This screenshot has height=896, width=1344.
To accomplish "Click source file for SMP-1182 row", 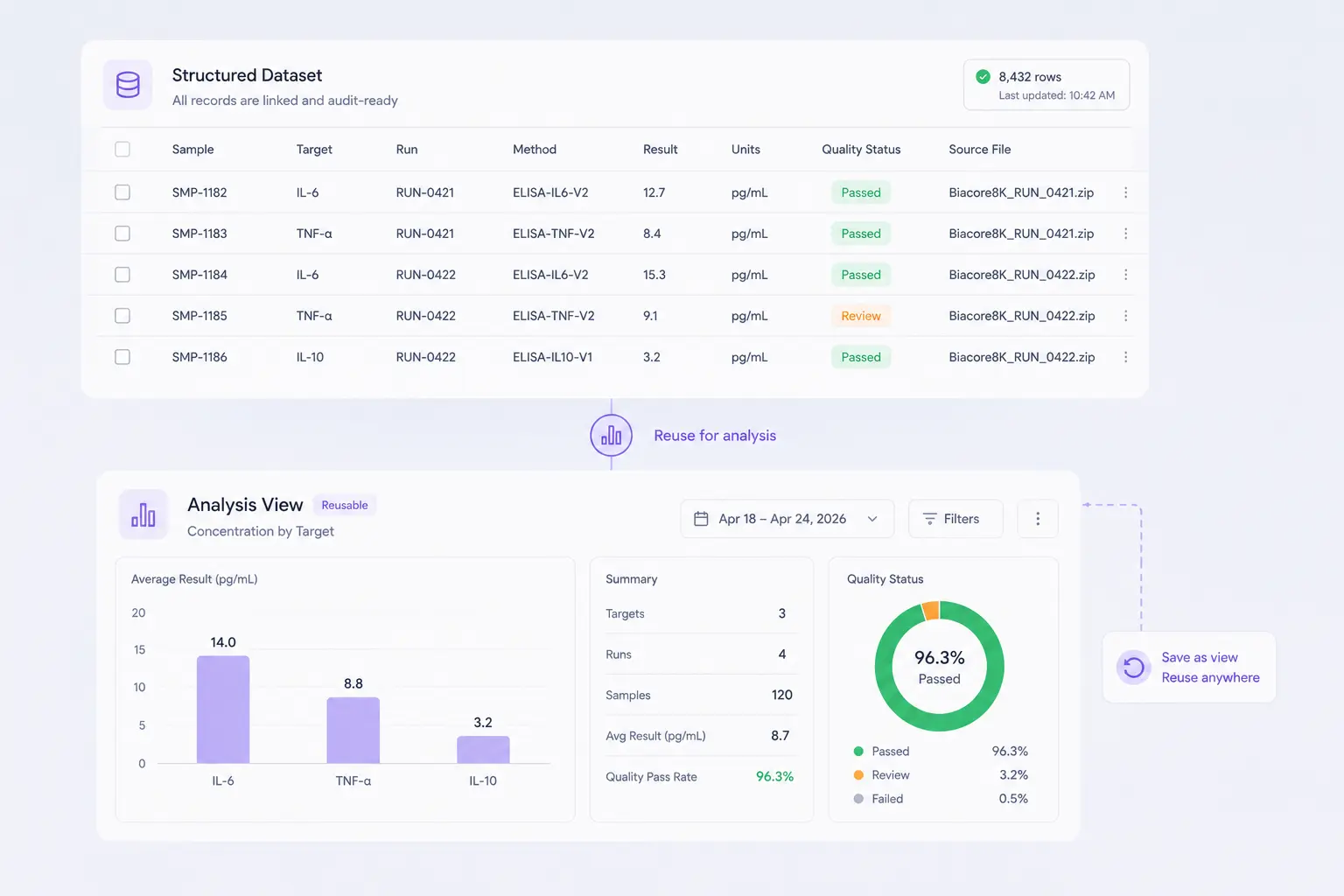I will 1021,192.
